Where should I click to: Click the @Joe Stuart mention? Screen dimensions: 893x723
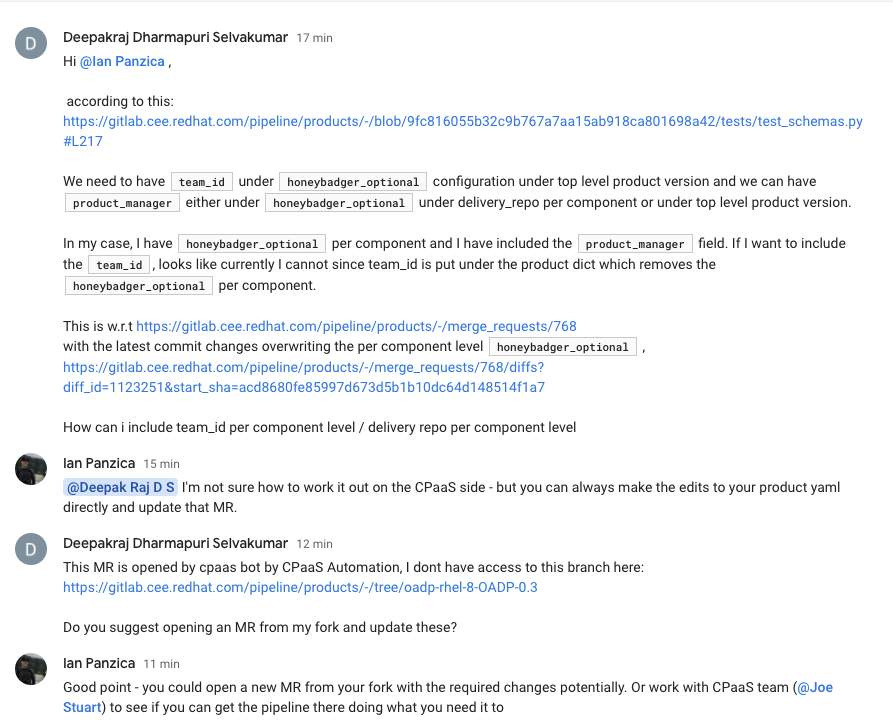[813, 688]
